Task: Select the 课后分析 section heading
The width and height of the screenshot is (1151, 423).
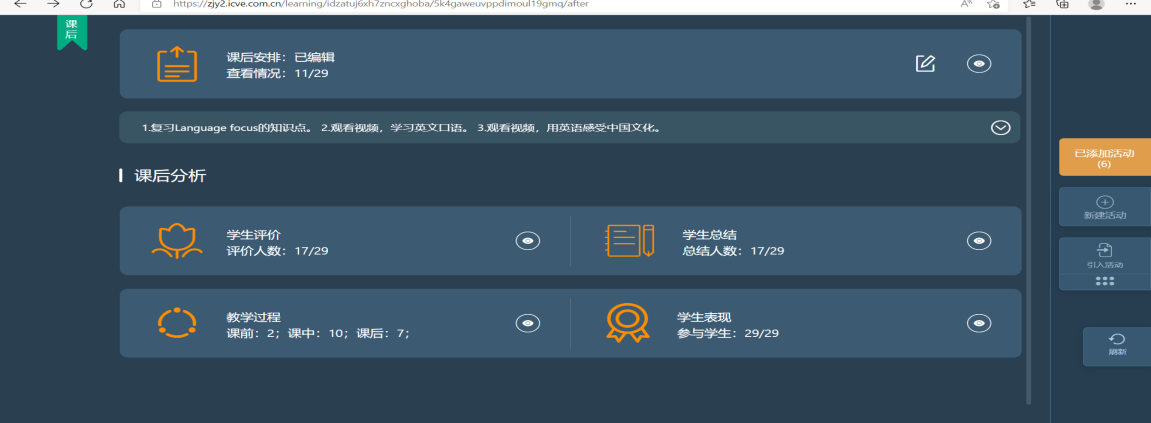Action: point(170,176)
